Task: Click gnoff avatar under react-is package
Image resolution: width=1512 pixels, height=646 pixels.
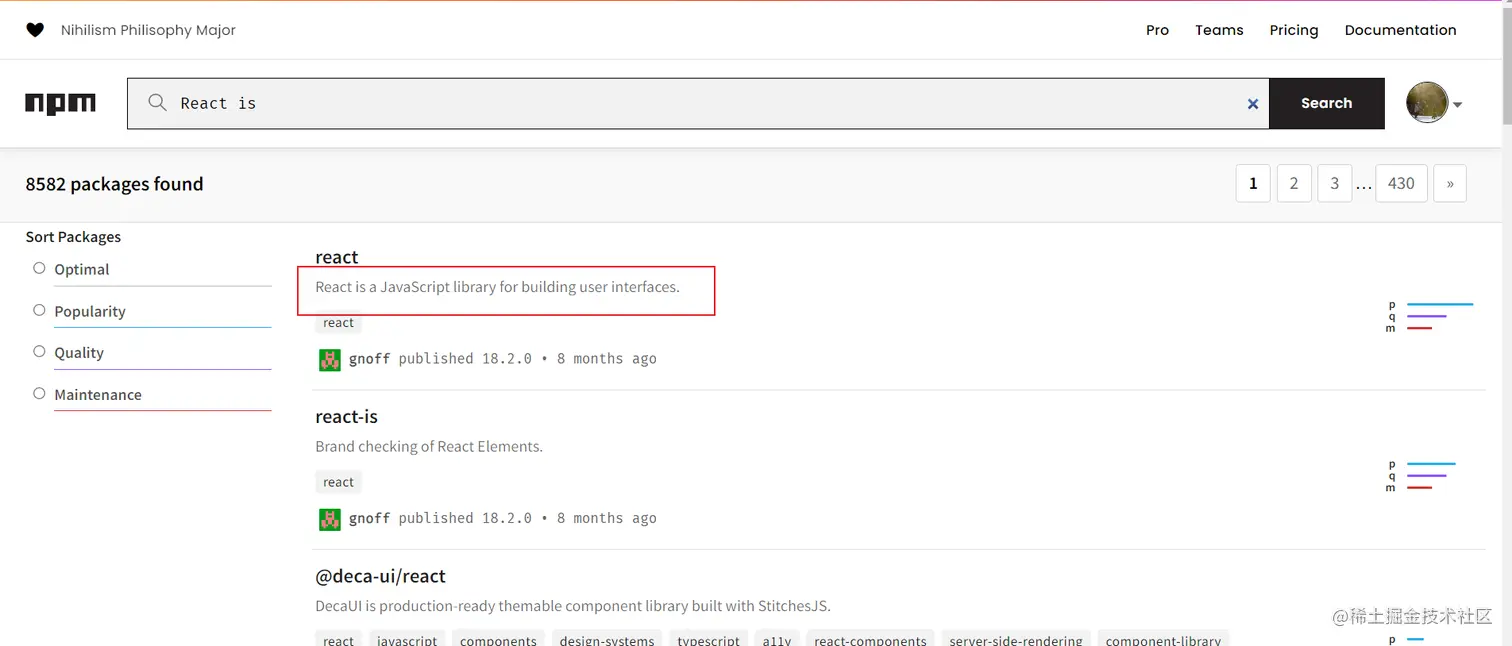Action: [x=330, y=519]
